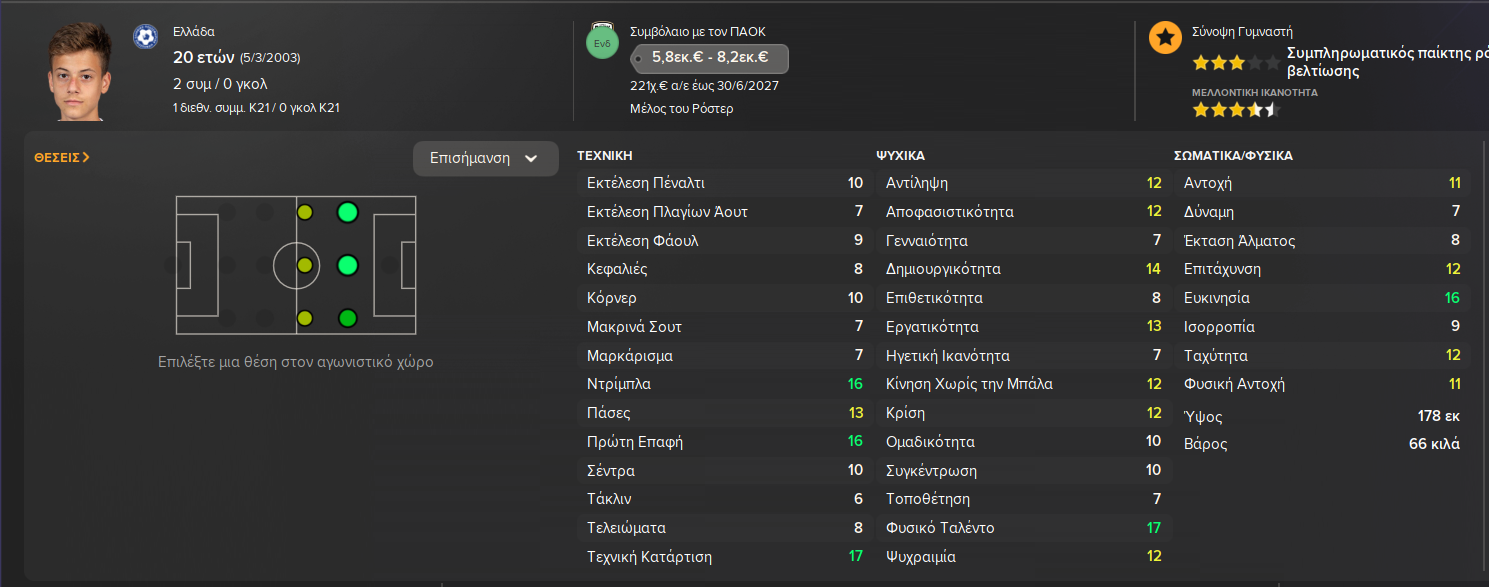This screenshot has width=1489, height=587.
Task: Click the Τεχνική Κατάρτιση attribute row
Action: [724, 557]
